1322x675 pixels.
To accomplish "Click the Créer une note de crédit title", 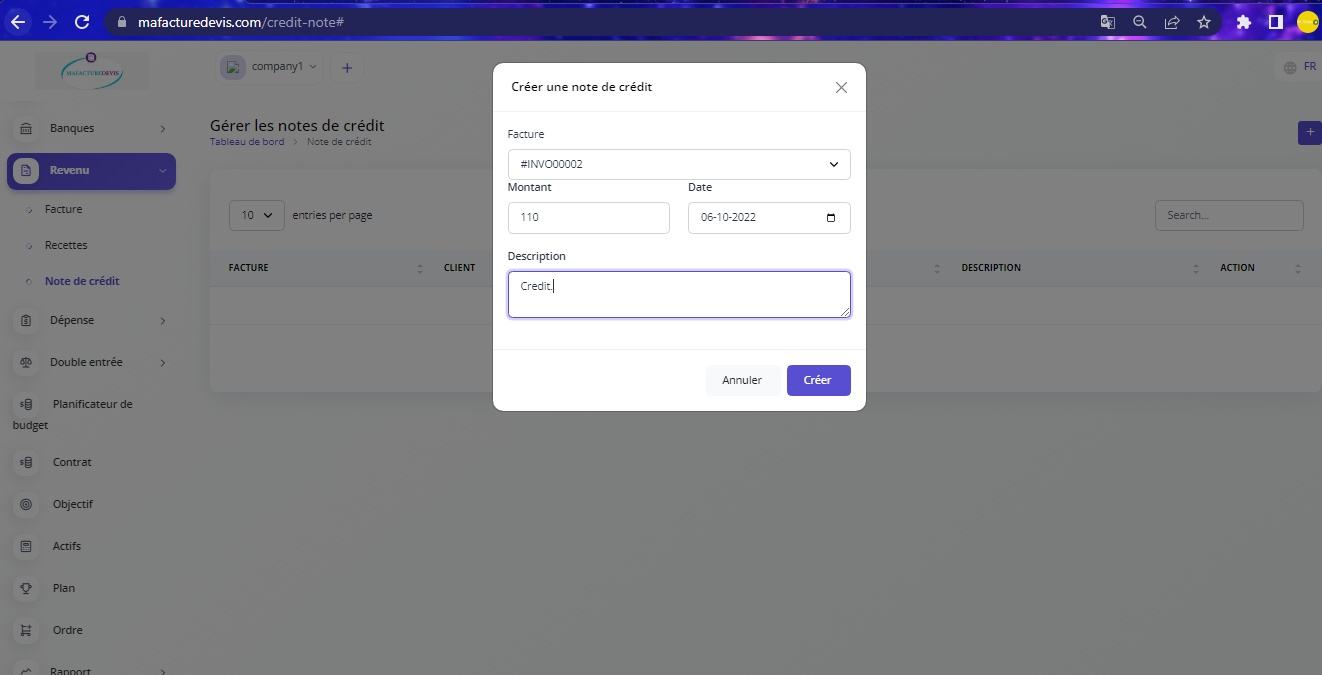I will coord(581,87).
